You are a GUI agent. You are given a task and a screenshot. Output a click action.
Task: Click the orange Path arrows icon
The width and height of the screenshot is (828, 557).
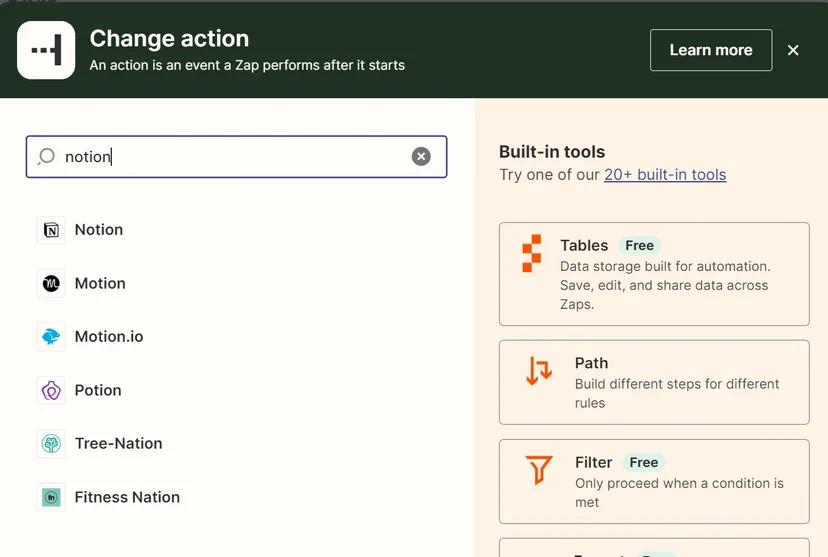pos(539,370)
